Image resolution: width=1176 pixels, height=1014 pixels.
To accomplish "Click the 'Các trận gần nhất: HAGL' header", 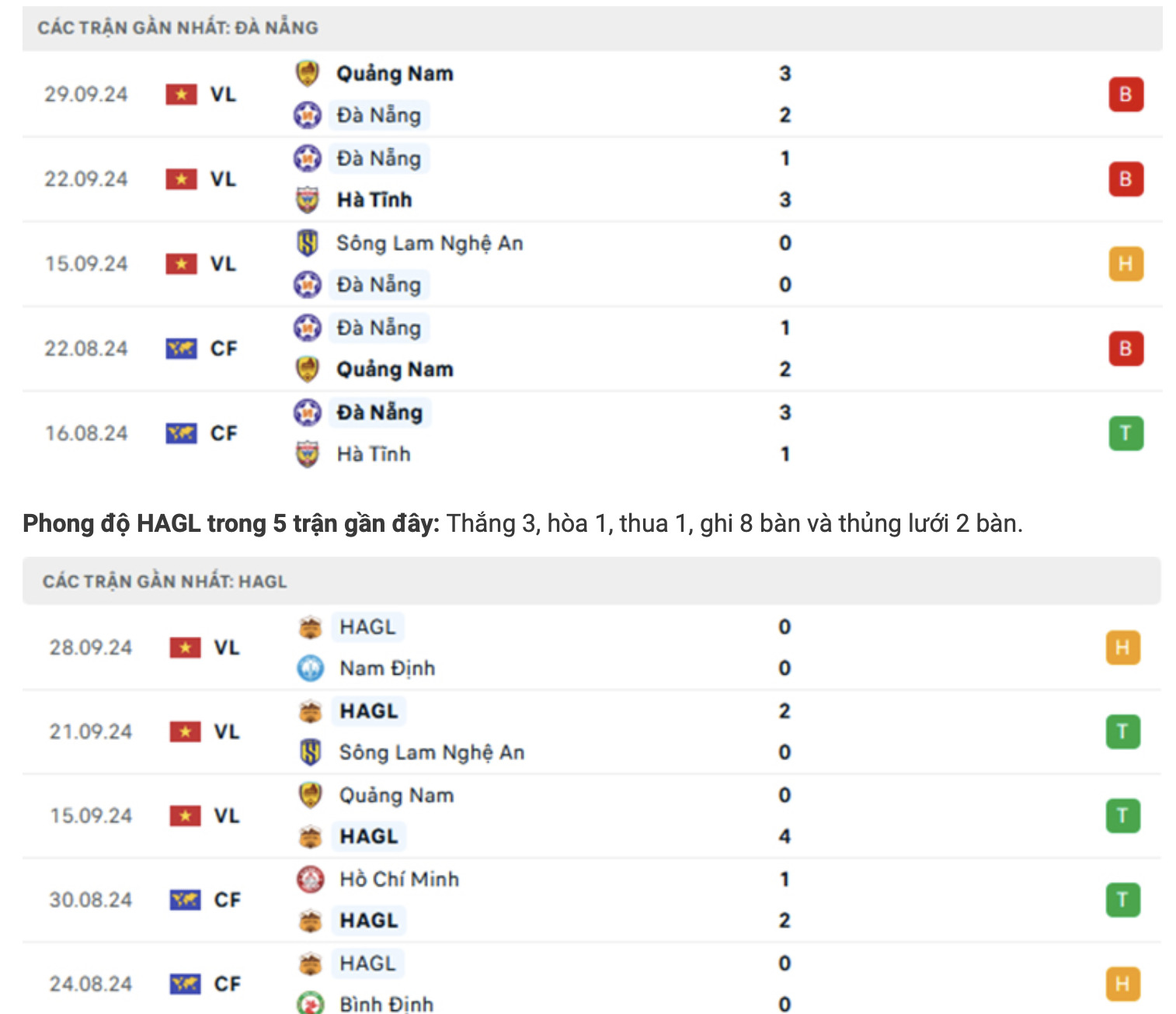I will click(x=165, y=582).
